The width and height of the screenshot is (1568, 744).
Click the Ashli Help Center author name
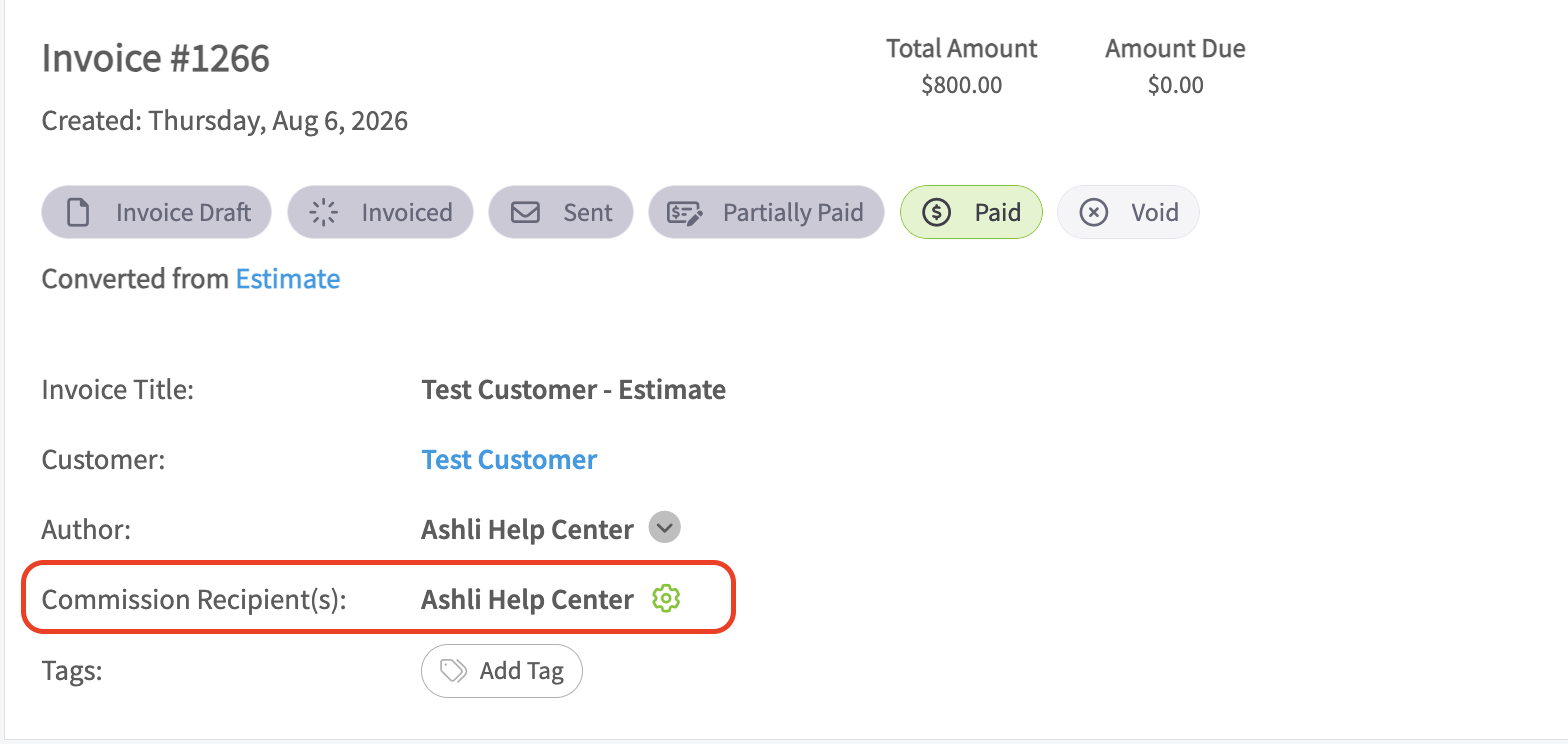528,529
